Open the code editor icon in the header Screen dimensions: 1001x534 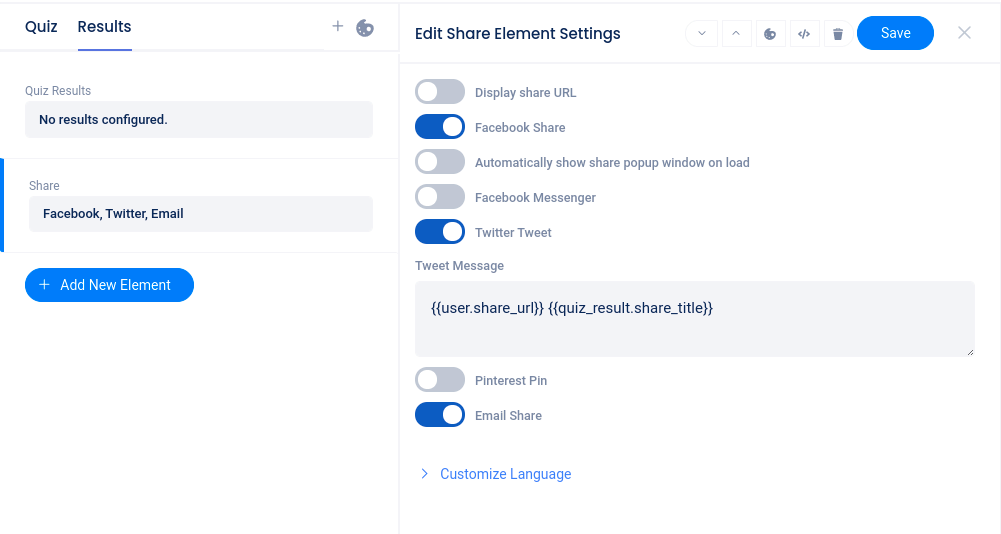click(x=804, y=33)
